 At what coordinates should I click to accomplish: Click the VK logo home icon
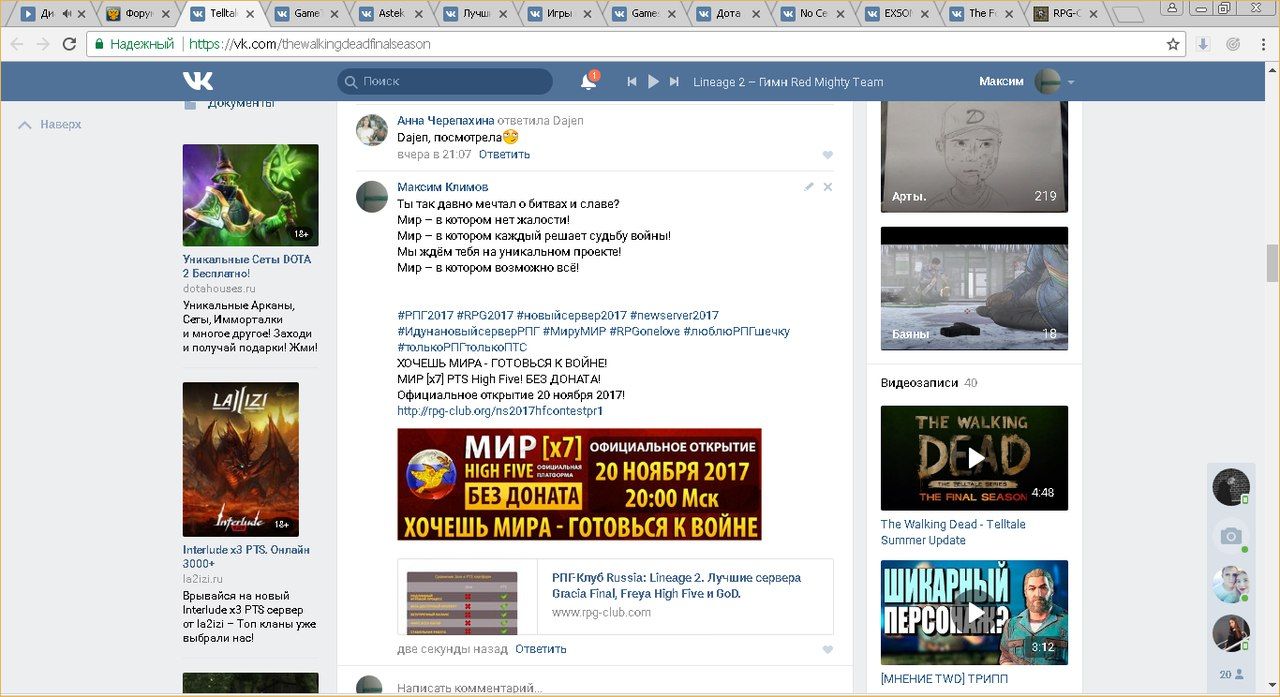tap(198, 81)
